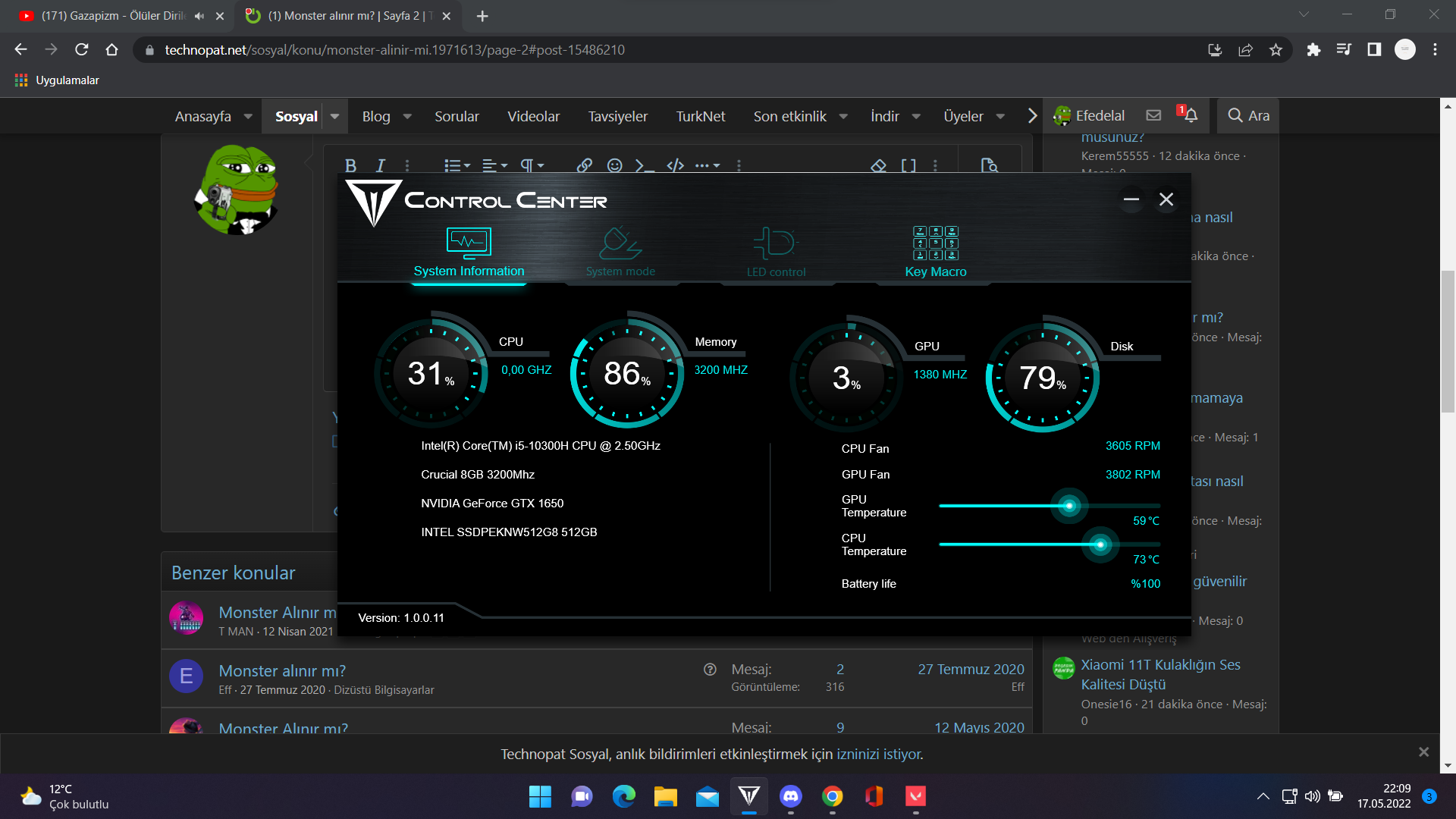Open the Ara search button
This screenshot has width=1456, height=819.
1248,115
